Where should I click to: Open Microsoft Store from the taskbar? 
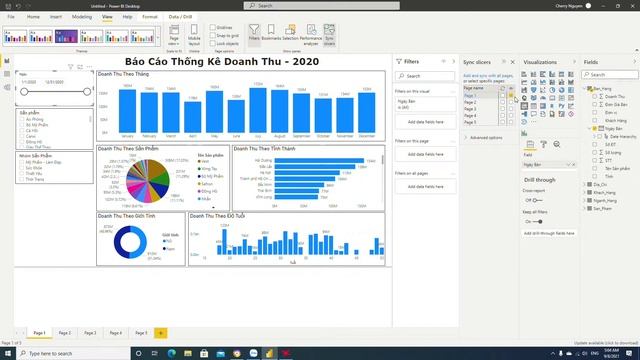(204, 353)
